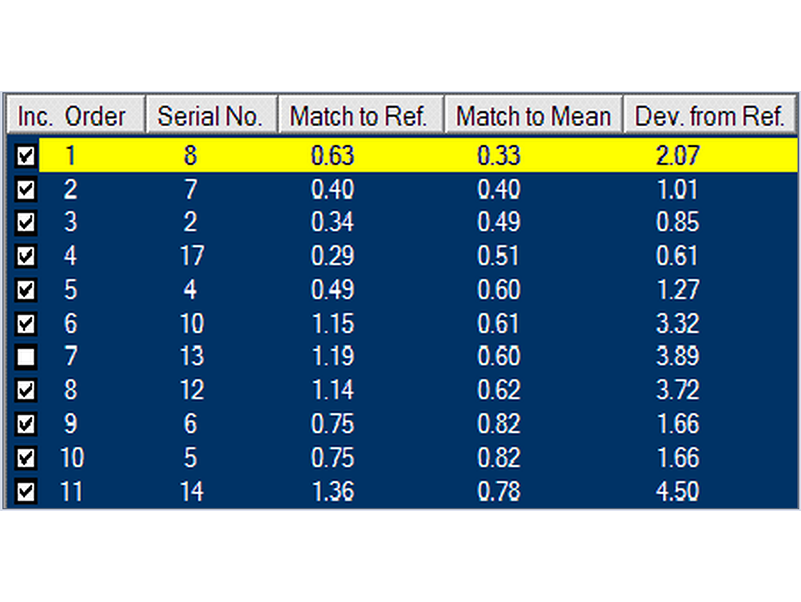Image resolution: width=801 pixels, height=602 pixels.
Task: Click the Match to Mean value 0.49
Action: [x=498, y=223]
